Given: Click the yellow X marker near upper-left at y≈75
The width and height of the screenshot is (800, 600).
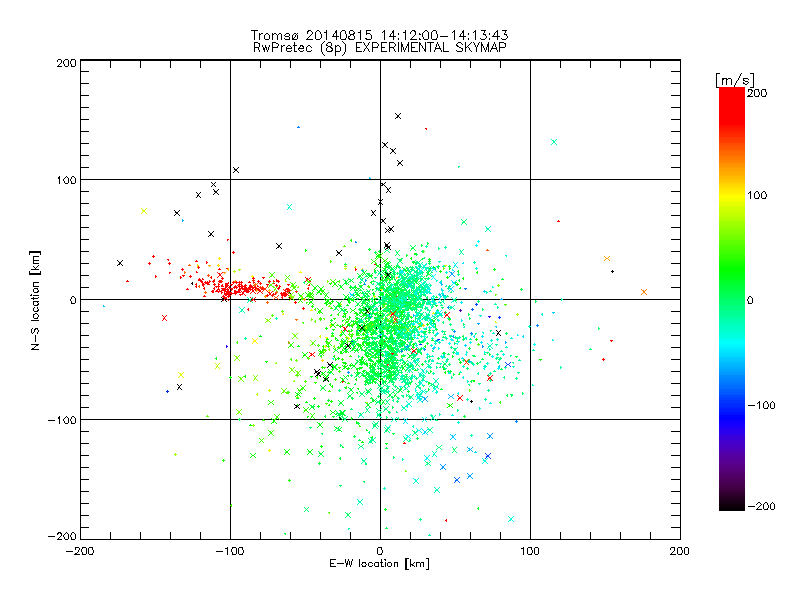Looking at the screenshot, I should [x=144, y=211].
